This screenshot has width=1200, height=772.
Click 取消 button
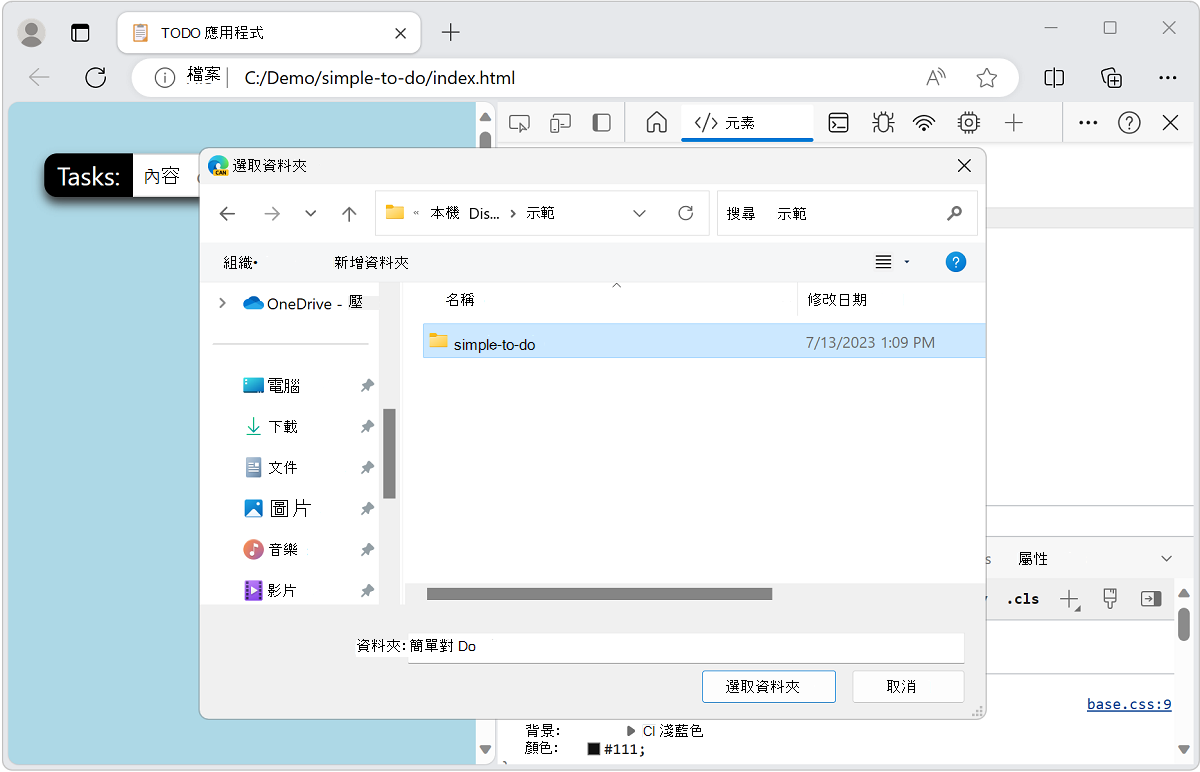click(x=908, y=687)
